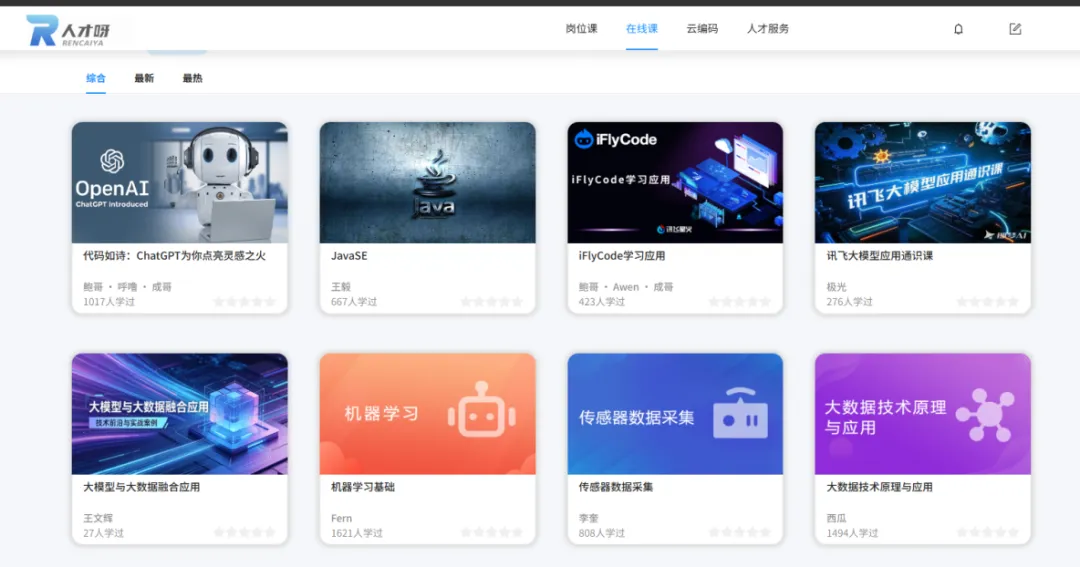Click star rating on 大模型与大数据融合应用 card
This screenshot has height=567, width=1080.
245,532
